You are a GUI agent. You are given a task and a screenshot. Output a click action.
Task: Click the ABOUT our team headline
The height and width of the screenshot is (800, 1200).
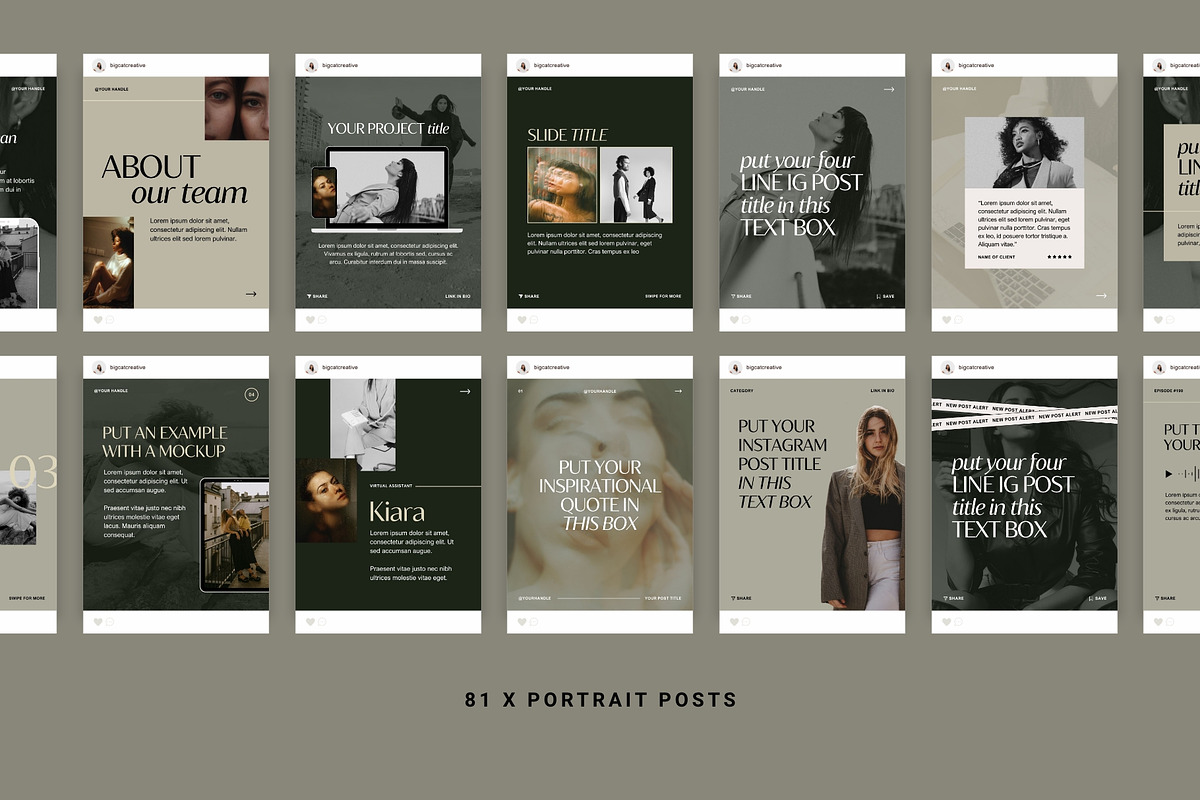click(x=174, y=179)
